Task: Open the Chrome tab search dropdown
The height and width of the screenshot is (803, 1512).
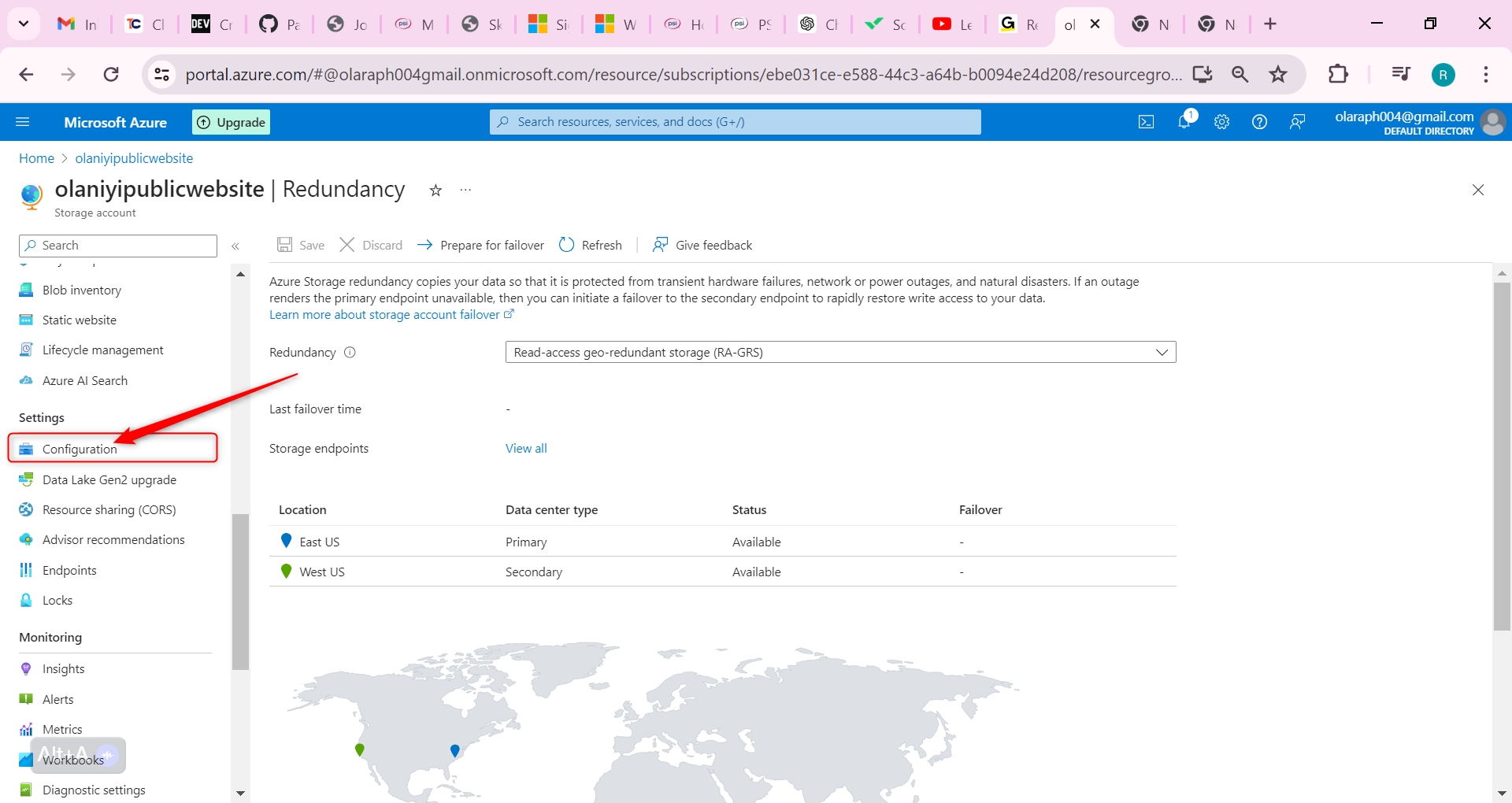Action: tap(24, 24)
